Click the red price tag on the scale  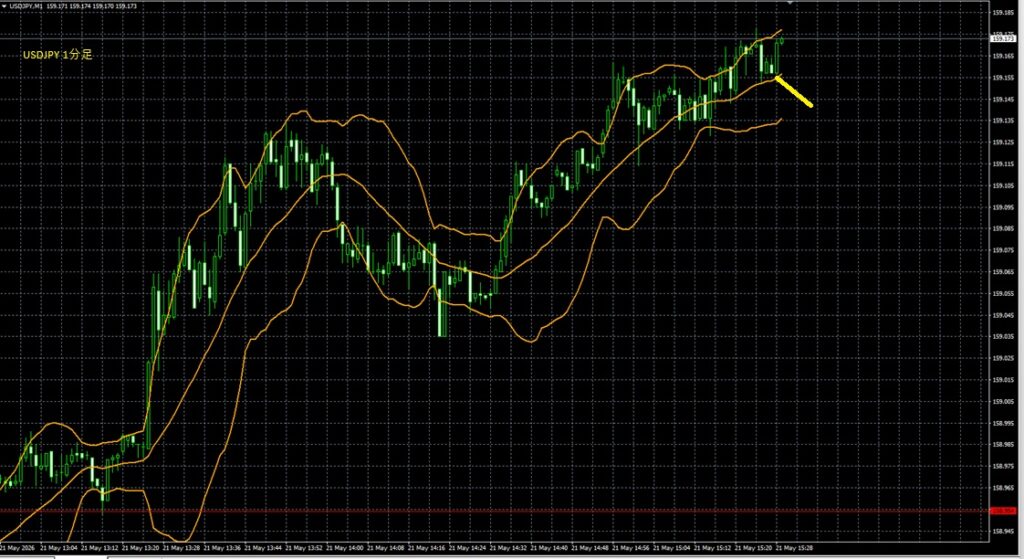coord(1002,511)
